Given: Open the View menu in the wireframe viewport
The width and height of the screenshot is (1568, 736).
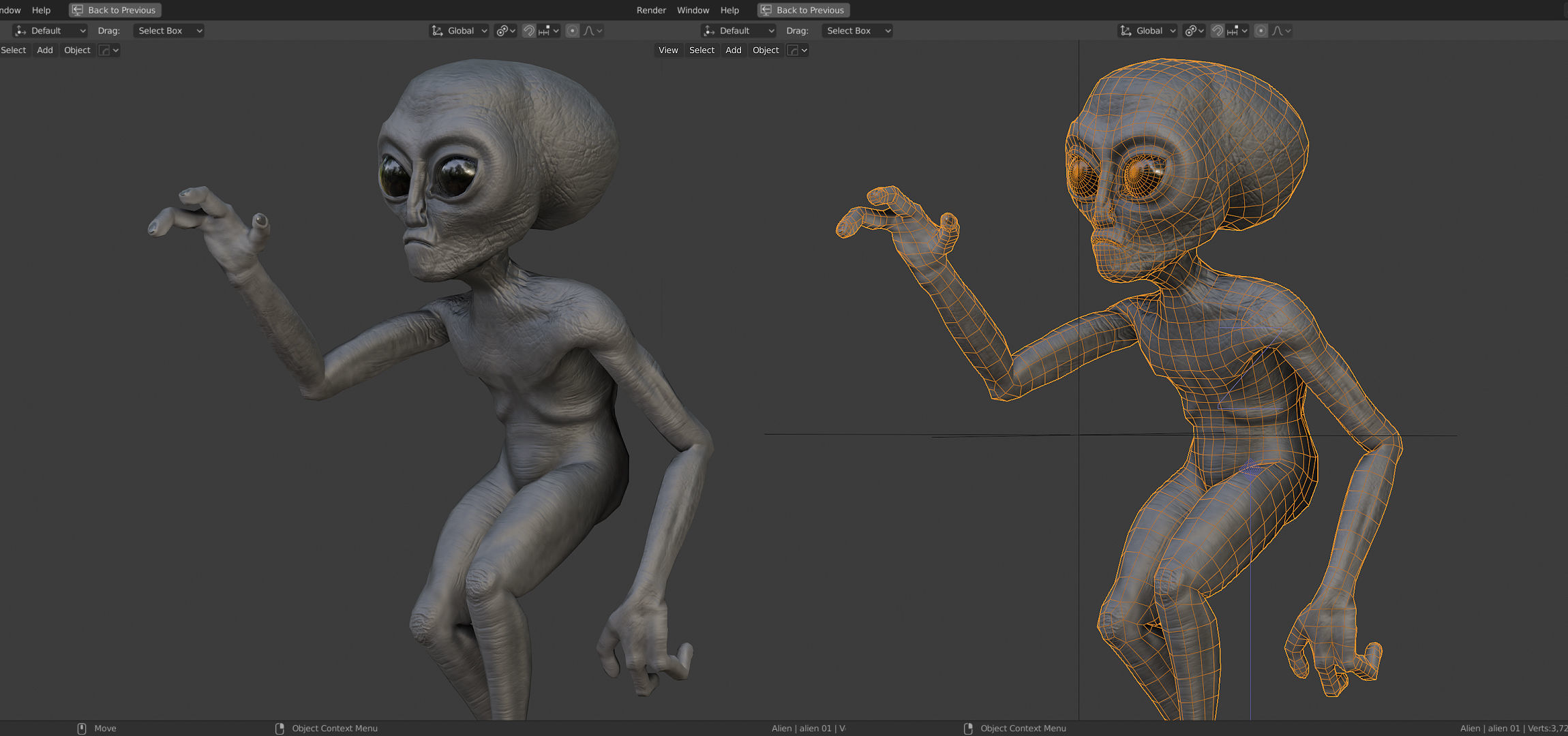Looking at the screenshot, I should coord(668,50).
